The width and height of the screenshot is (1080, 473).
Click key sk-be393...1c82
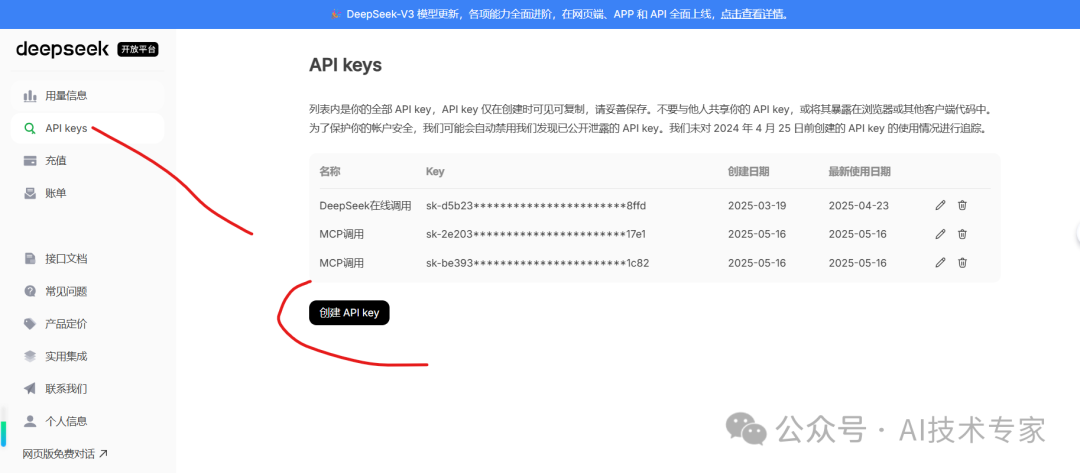[537, 262]
